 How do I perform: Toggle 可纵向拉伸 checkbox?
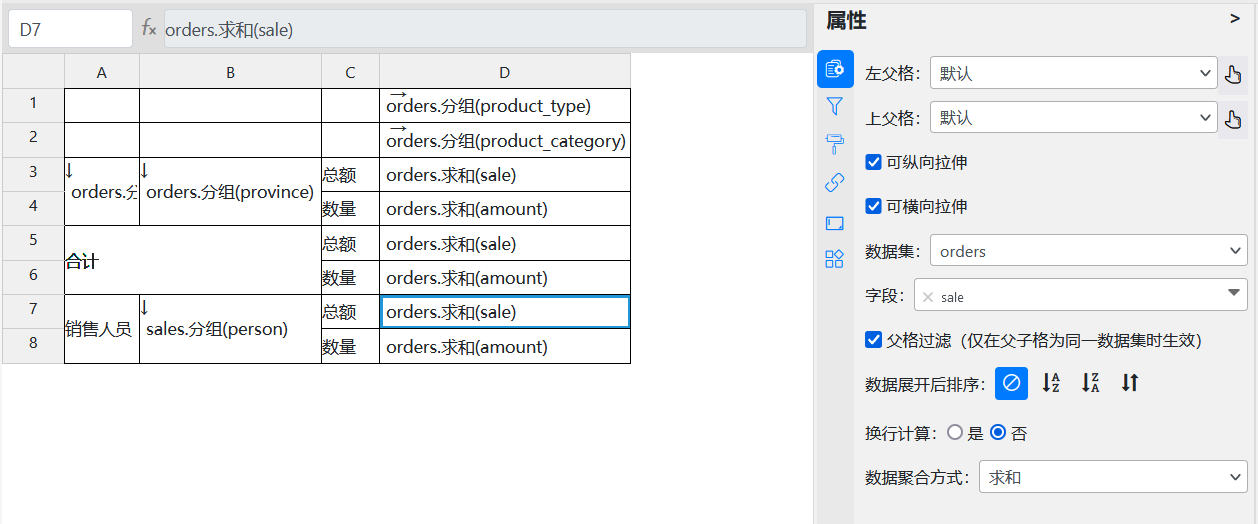[x=873, y=162]
